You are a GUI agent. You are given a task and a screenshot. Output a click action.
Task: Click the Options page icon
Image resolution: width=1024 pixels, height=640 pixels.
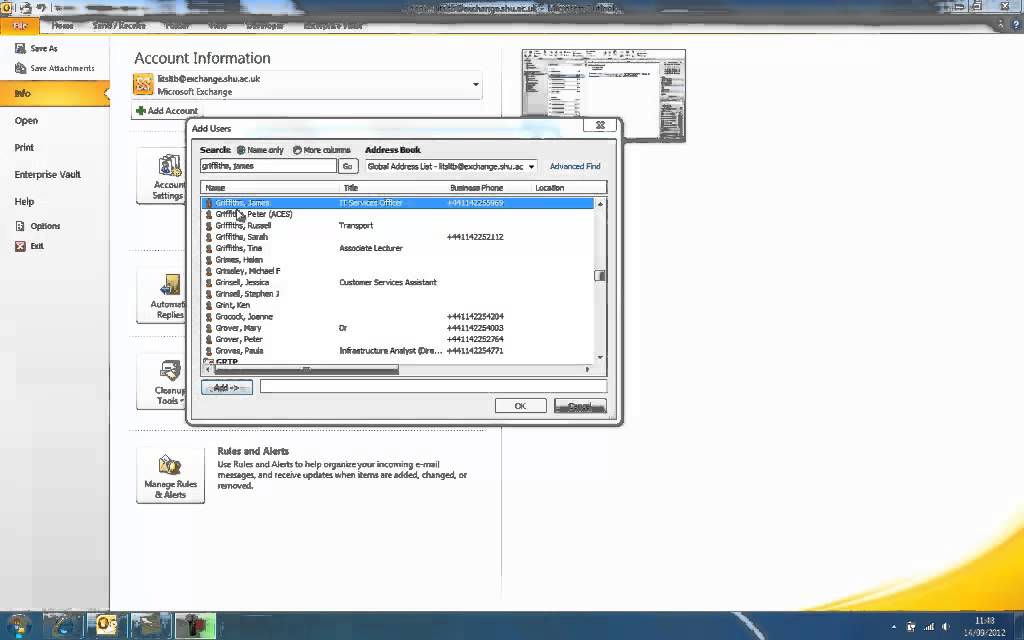coord(20,226)
